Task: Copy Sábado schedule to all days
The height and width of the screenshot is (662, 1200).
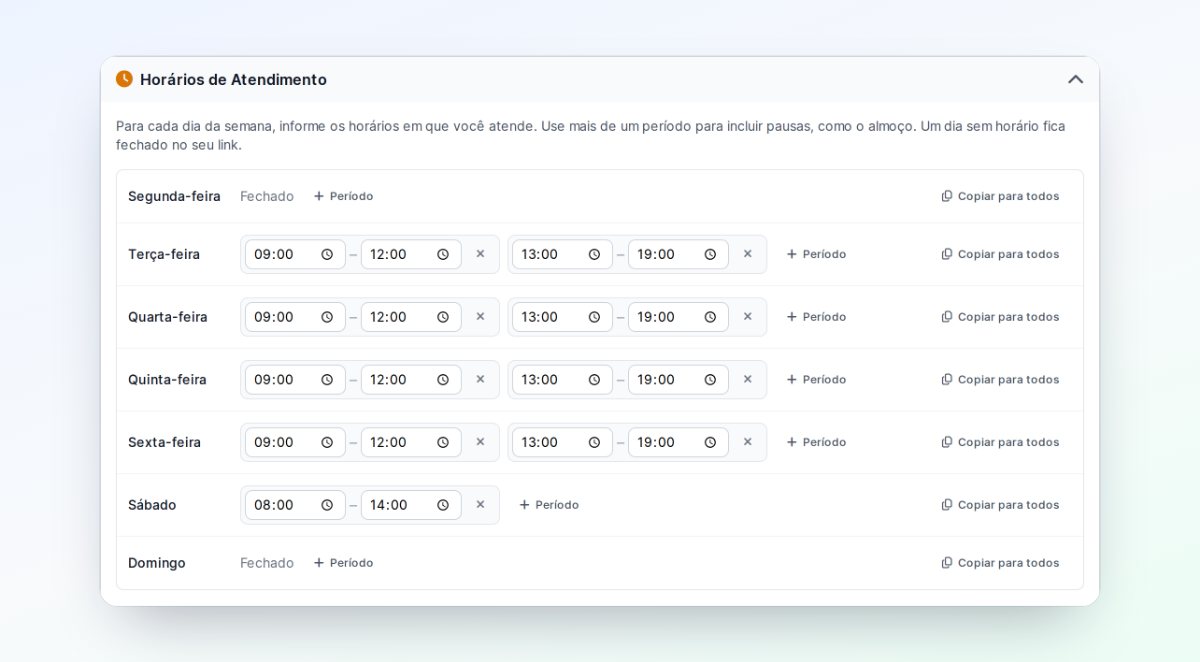Action: pos(1000,505)
